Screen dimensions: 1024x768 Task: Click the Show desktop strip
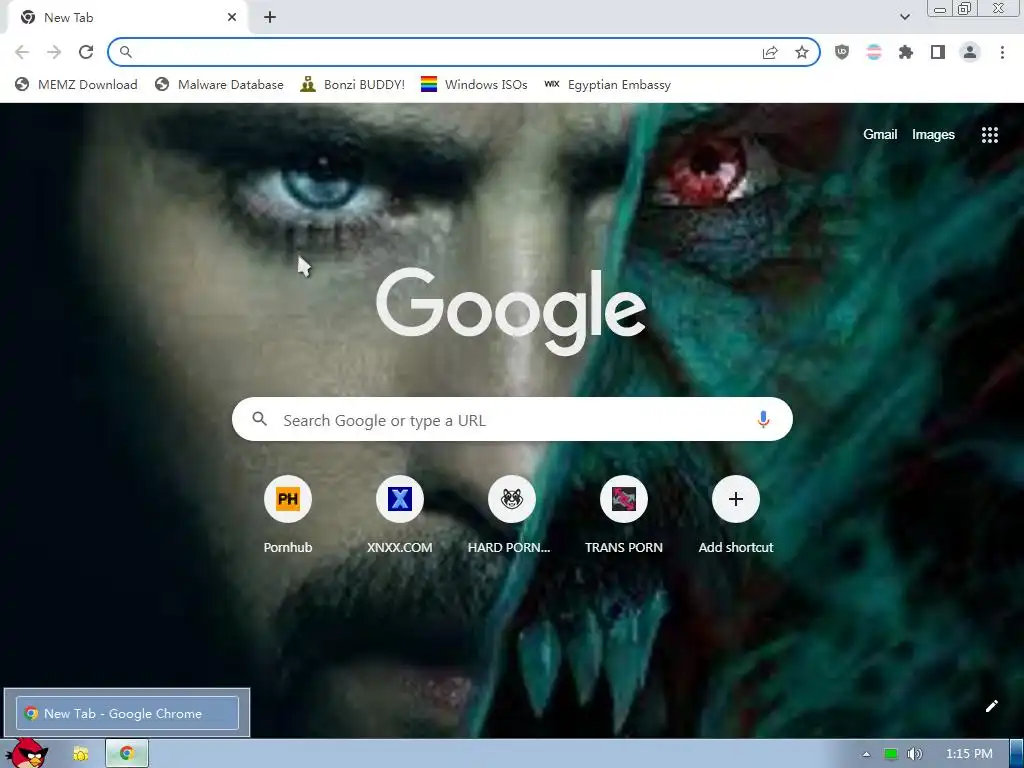[1017, 754]
